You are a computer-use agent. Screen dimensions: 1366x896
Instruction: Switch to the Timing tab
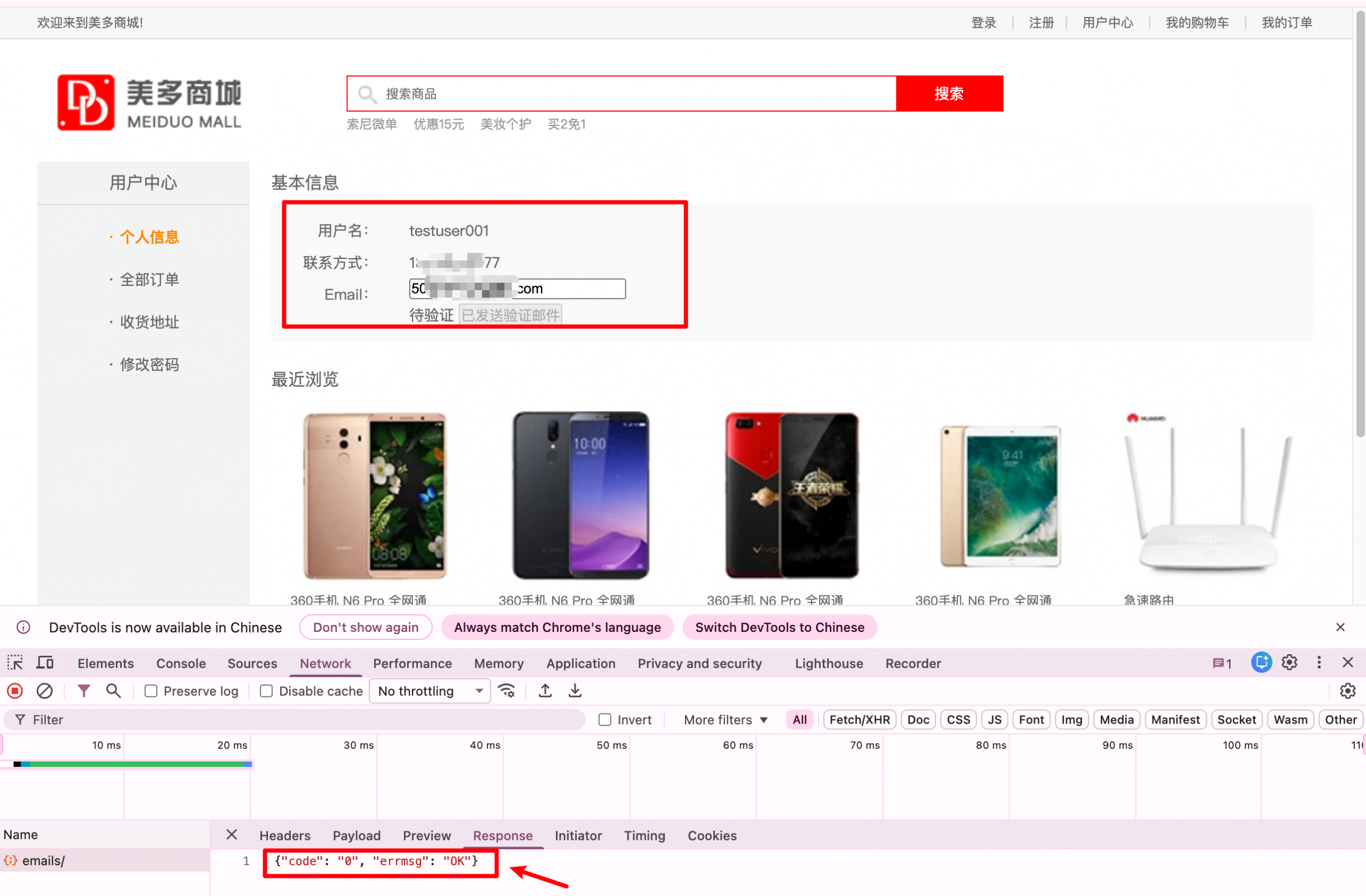coord(645,836)
